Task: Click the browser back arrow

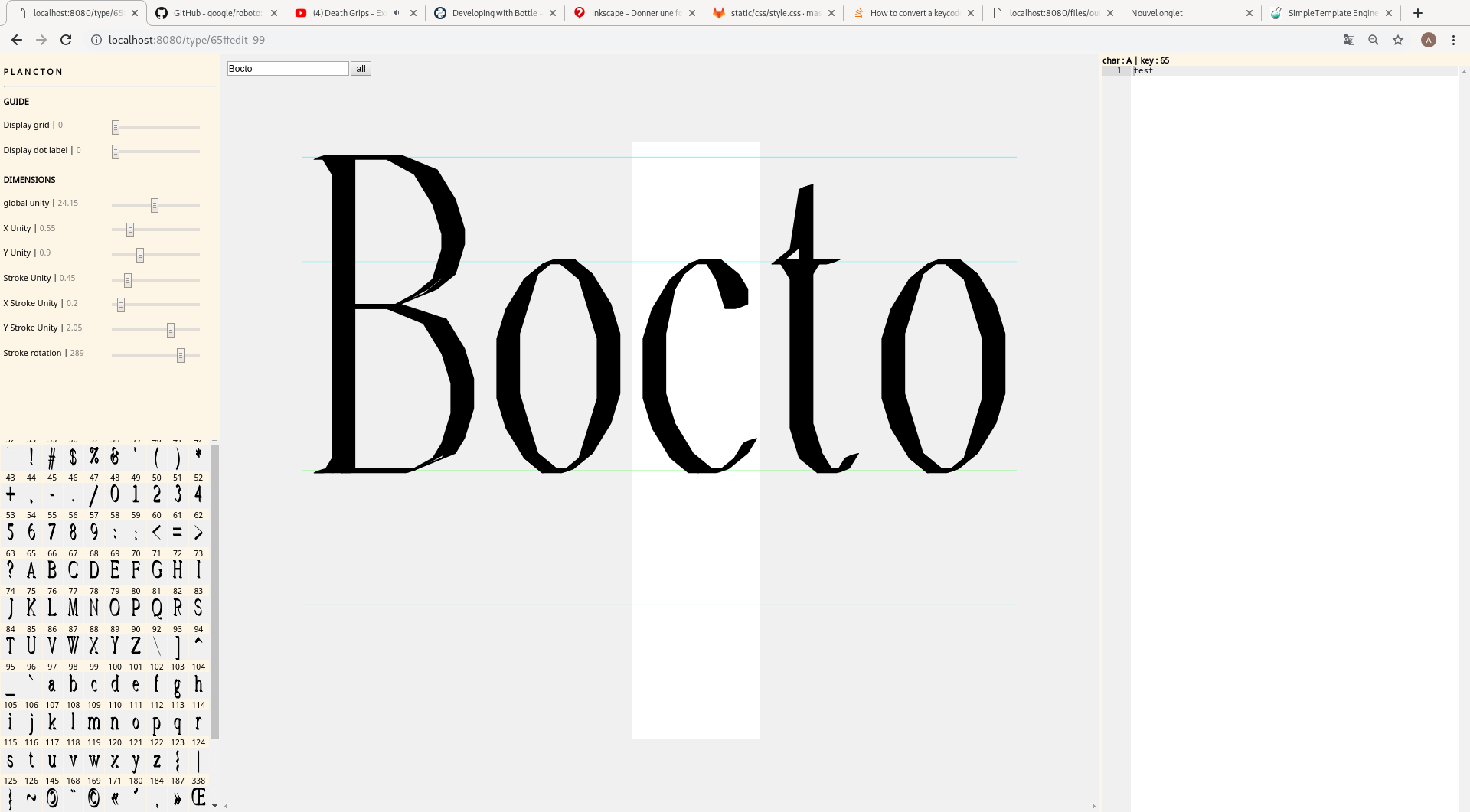Action: pyautogui.click(x=17, y=40)
